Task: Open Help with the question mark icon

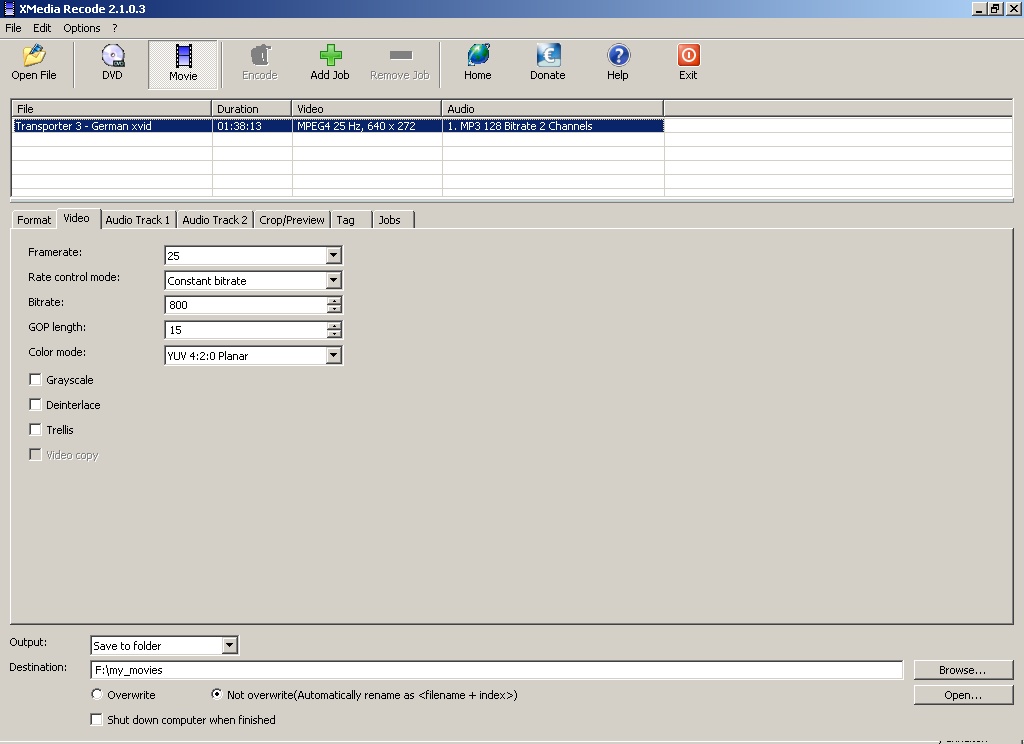Action: (618, 56)
